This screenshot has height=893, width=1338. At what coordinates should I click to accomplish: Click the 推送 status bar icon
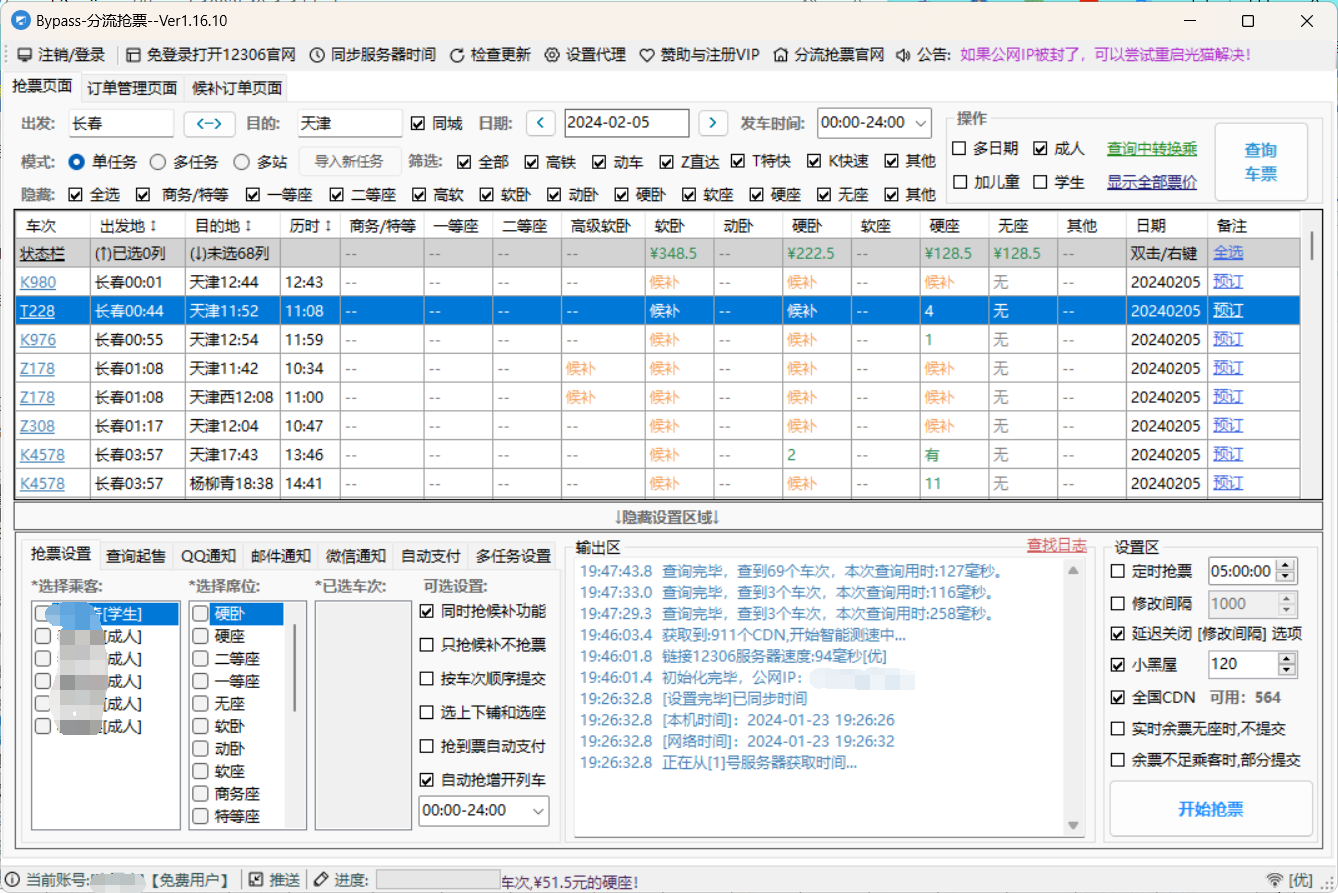coord(256,880)
